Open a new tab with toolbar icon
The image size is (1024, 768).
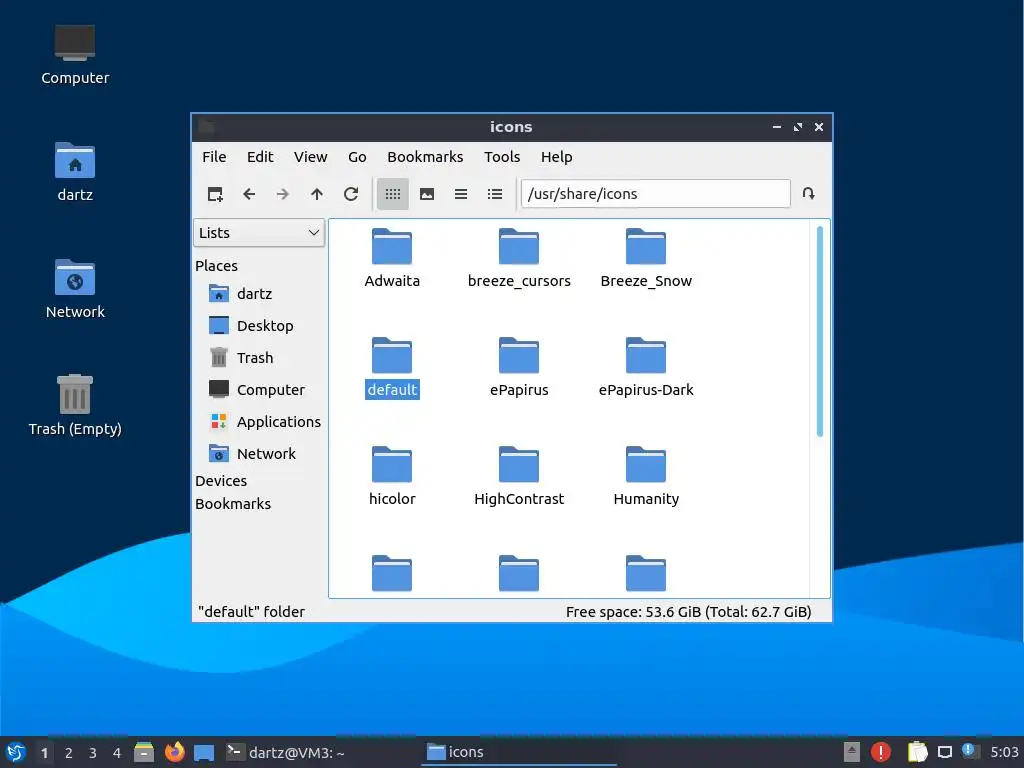[x=215, y=194]
